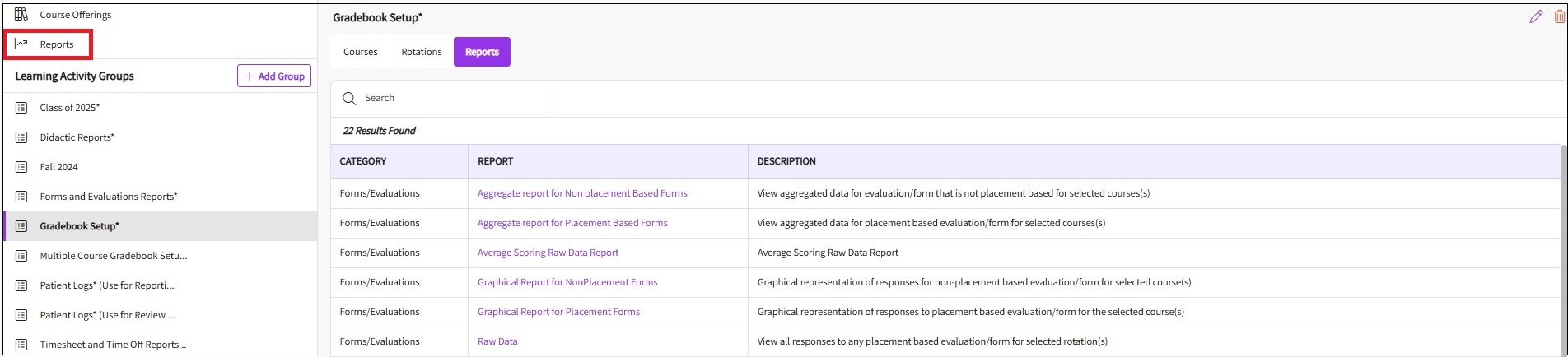Image resolution: width=1568 pixels, height=357 pixels.
Task: Click the trash delete icon at top right
Action: point(1559,16)
